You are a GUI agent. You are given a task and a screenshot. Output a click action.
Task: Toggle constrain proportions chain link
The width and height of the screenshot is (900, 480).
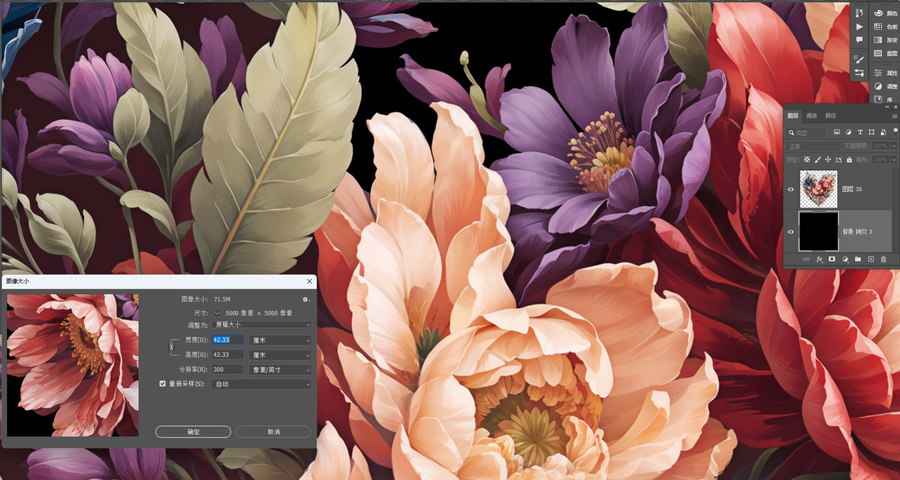point(171,347)
